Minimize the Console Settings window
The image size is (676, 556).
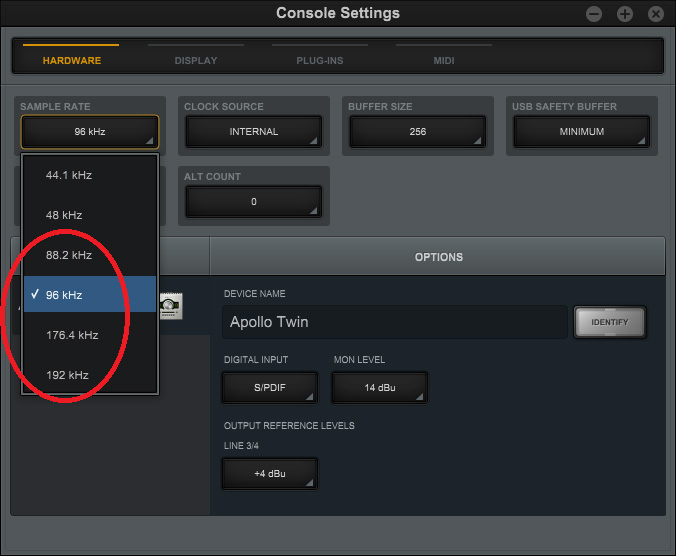pyautogui.click(x=594, y=14)
